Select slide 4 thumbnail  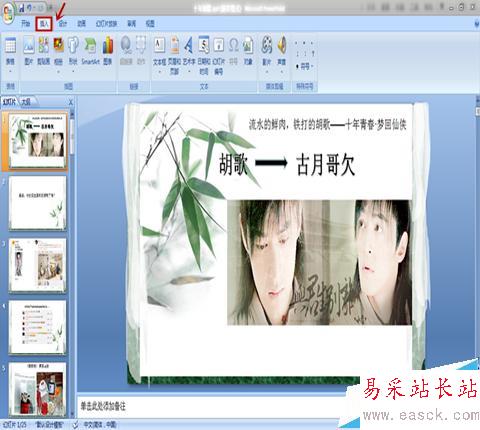(38, 327)
